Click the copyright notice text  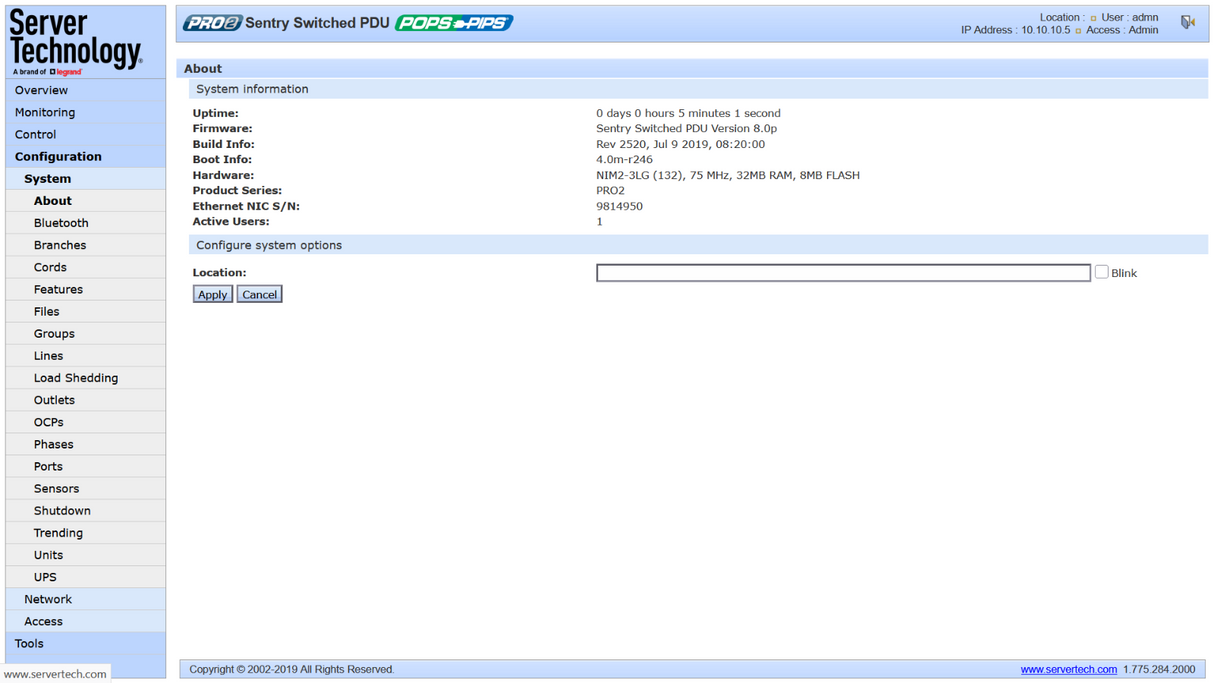[292, 669]
